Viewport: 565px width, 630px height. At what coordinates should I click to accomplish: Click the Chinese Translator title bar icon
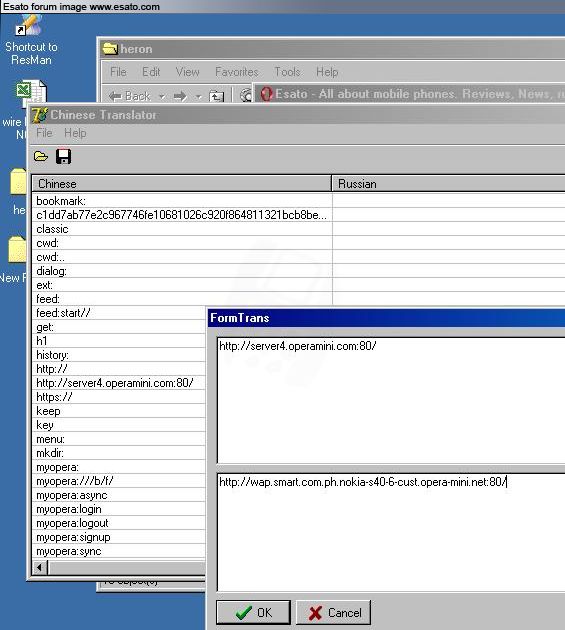[x=39, y=115]
